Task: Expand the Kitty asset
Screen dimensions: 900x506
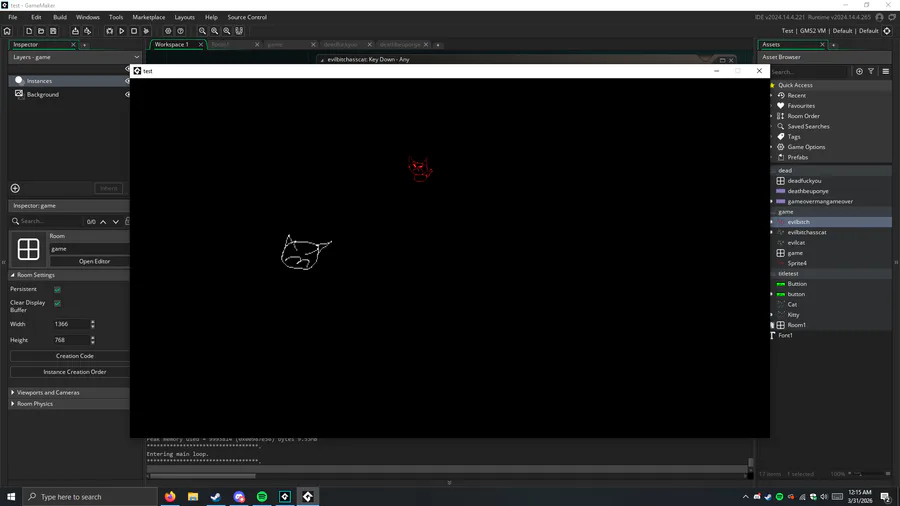Action: [x=772, y=315]
